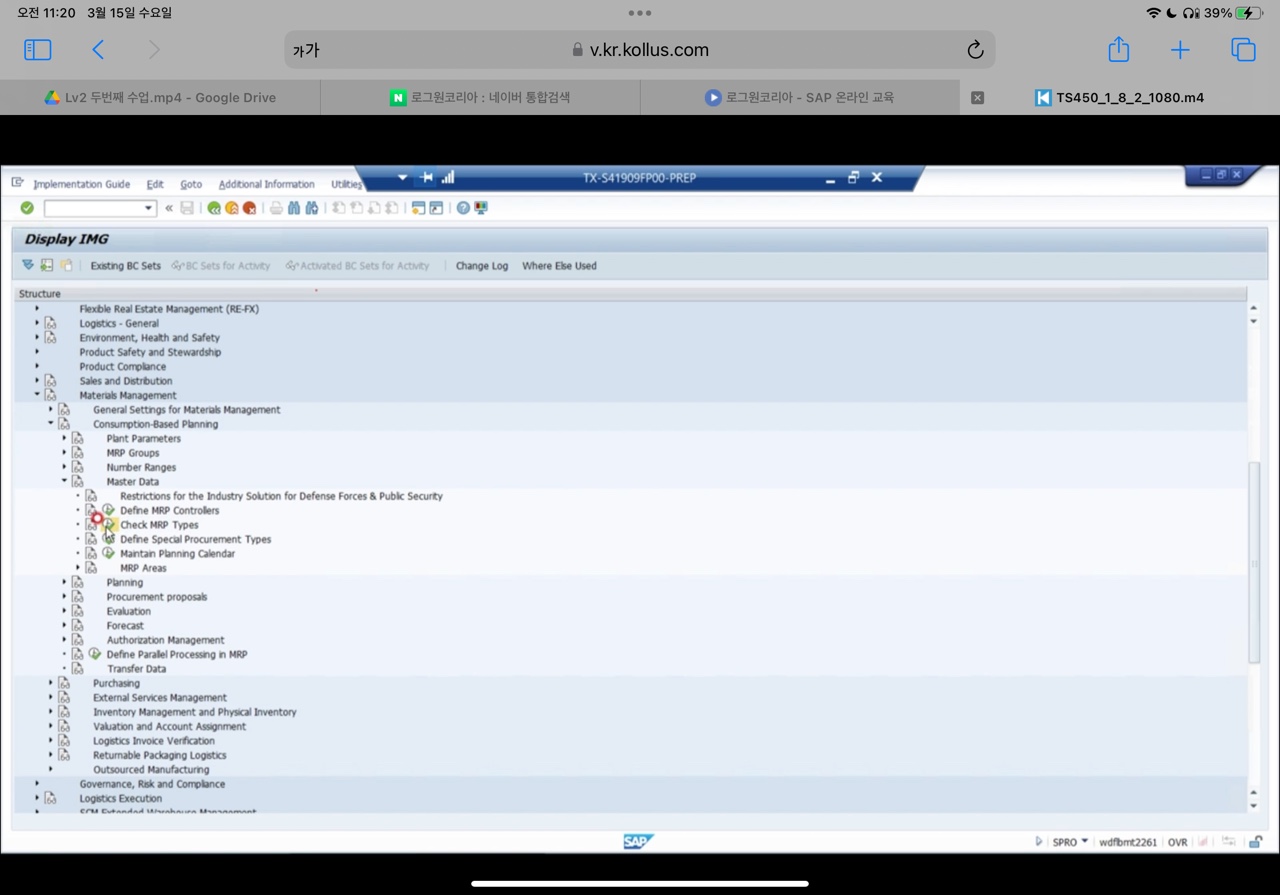Expand the MRP Groups node
The height and width of the screenshot is (895, 1280).
coord(65,453)
